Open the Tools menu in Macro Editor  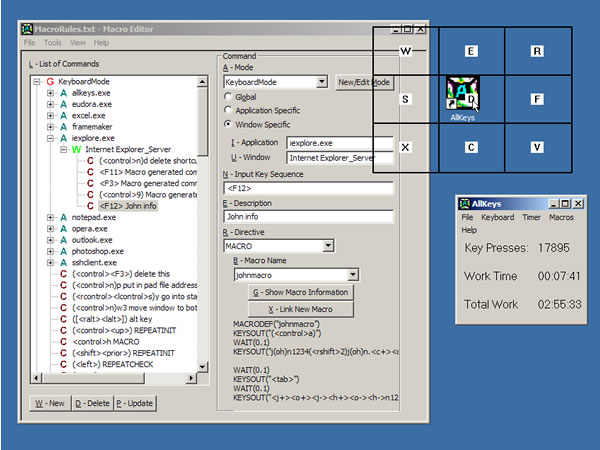pyautogui.click(x=52, y=42)
